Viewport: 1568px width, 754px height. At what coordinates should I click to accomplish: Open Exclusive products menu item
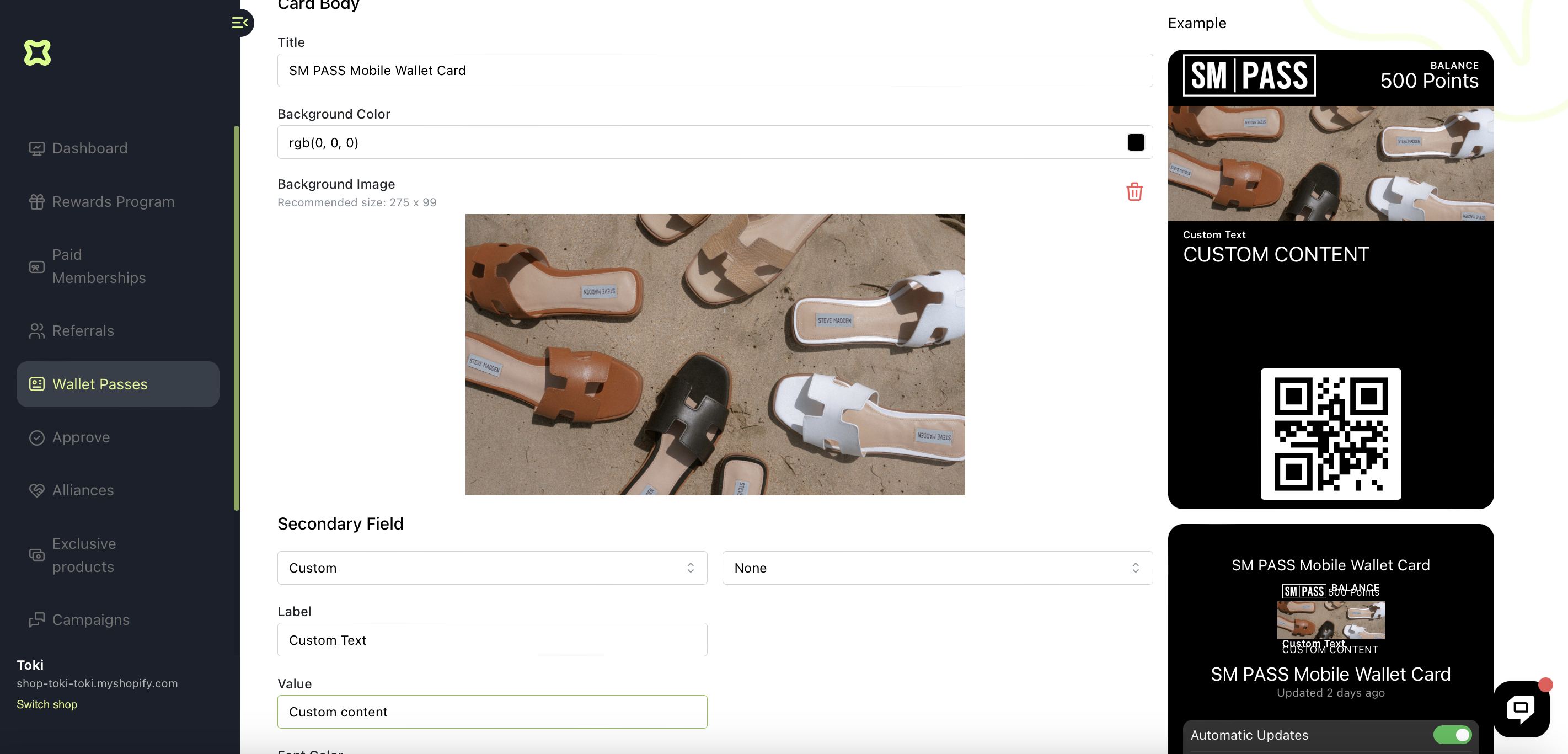pyautogui.click(x=83, y=555)
